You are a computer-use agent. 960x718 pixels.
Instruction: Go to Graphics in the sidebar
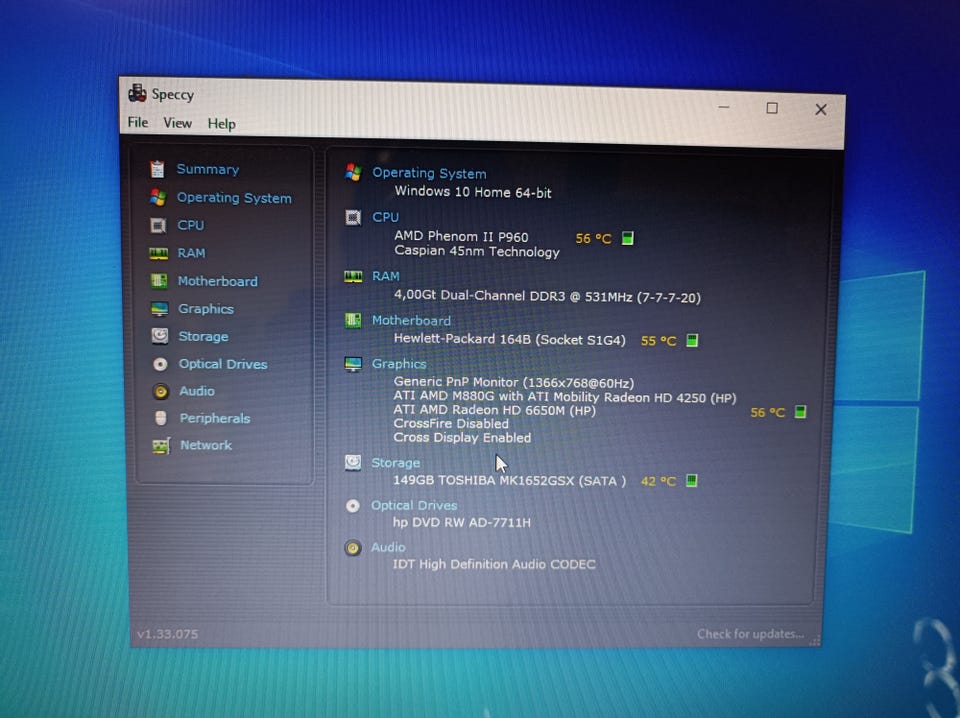(x=206, y=309)
